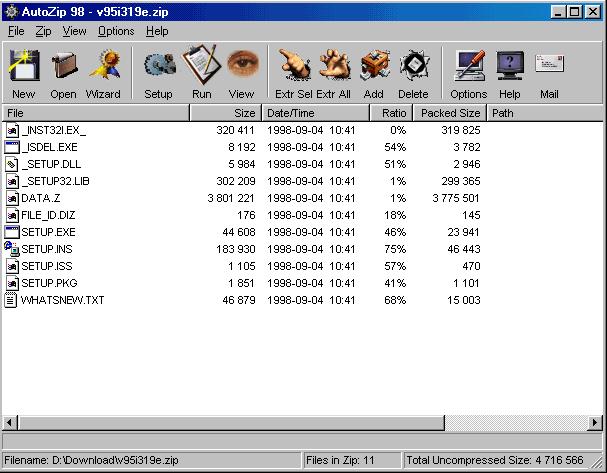Sort by the Size column header

pos(226,113)
